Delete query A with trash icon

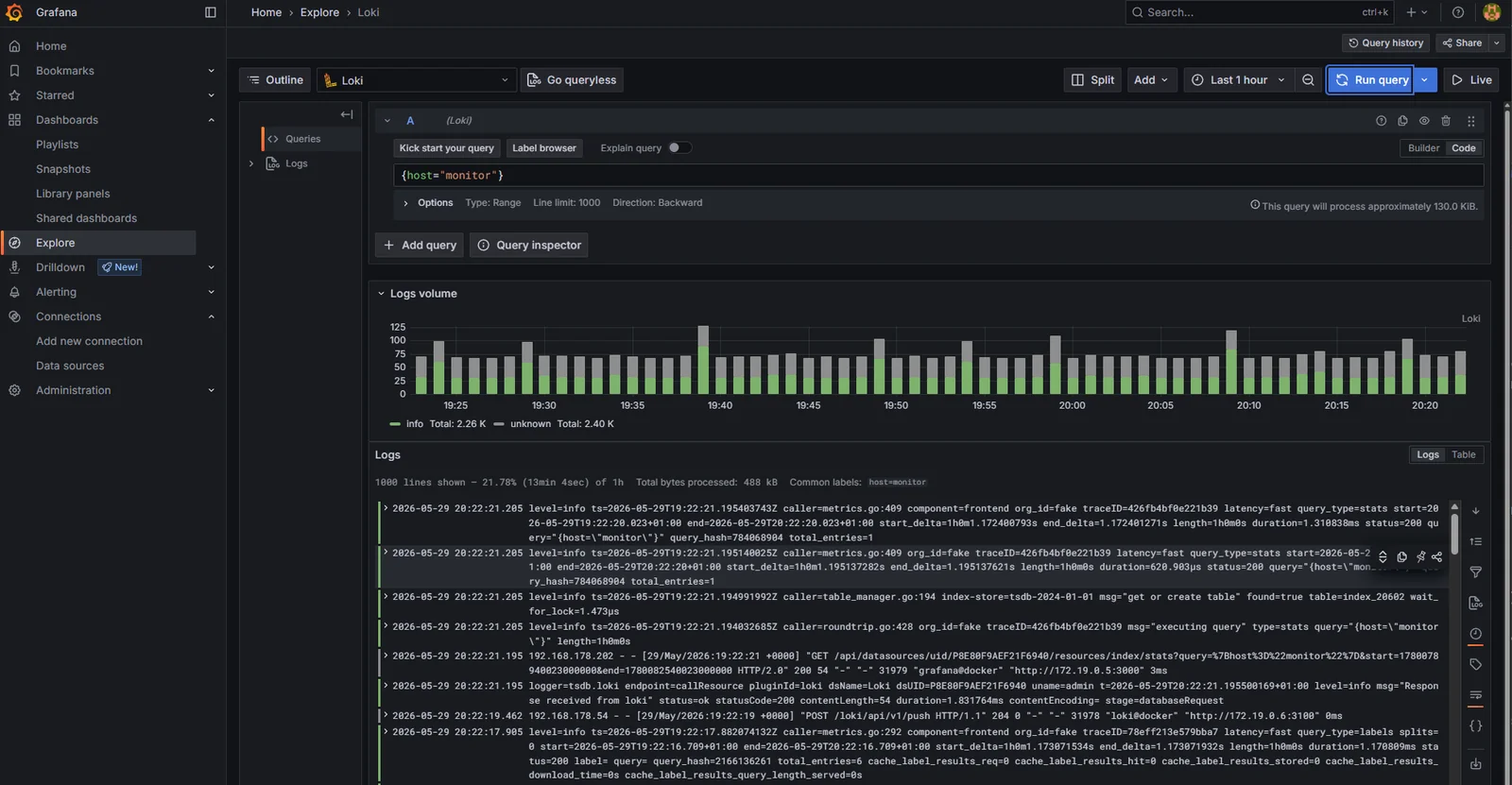pos(1446,121)
